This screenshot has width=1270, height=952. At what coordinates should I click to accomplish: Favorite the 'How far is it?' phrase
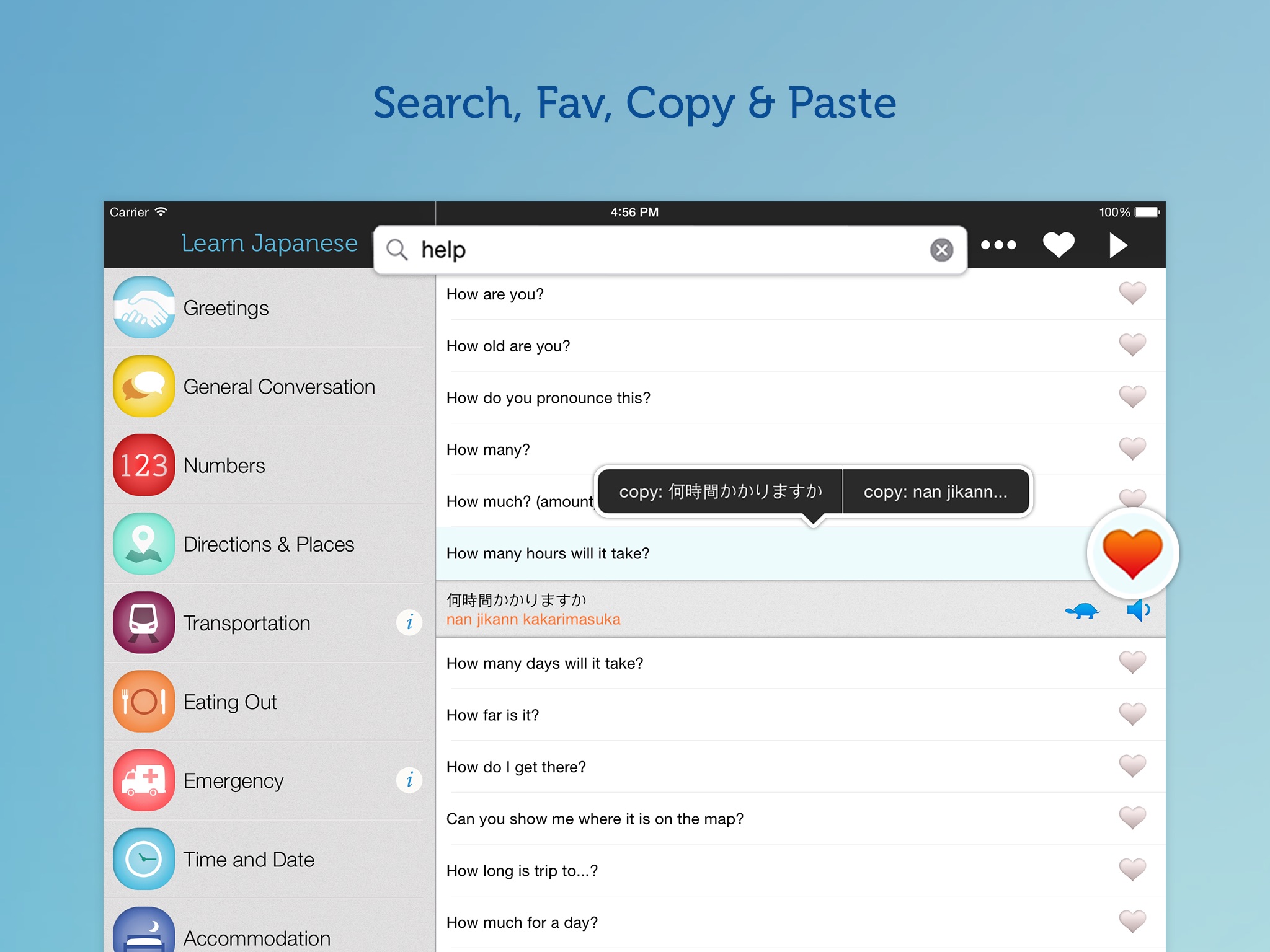click(x=1132, y=714)
